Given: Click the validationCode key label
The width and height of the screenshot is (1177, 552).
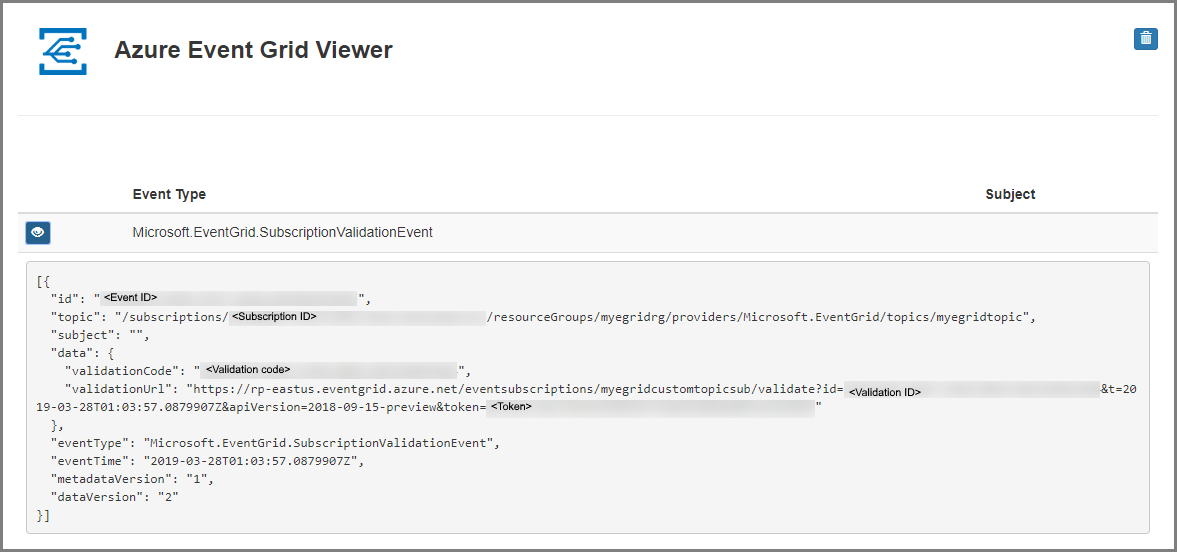Looking at the screenshot, I should pyautogui.click(x=122, y=371).
